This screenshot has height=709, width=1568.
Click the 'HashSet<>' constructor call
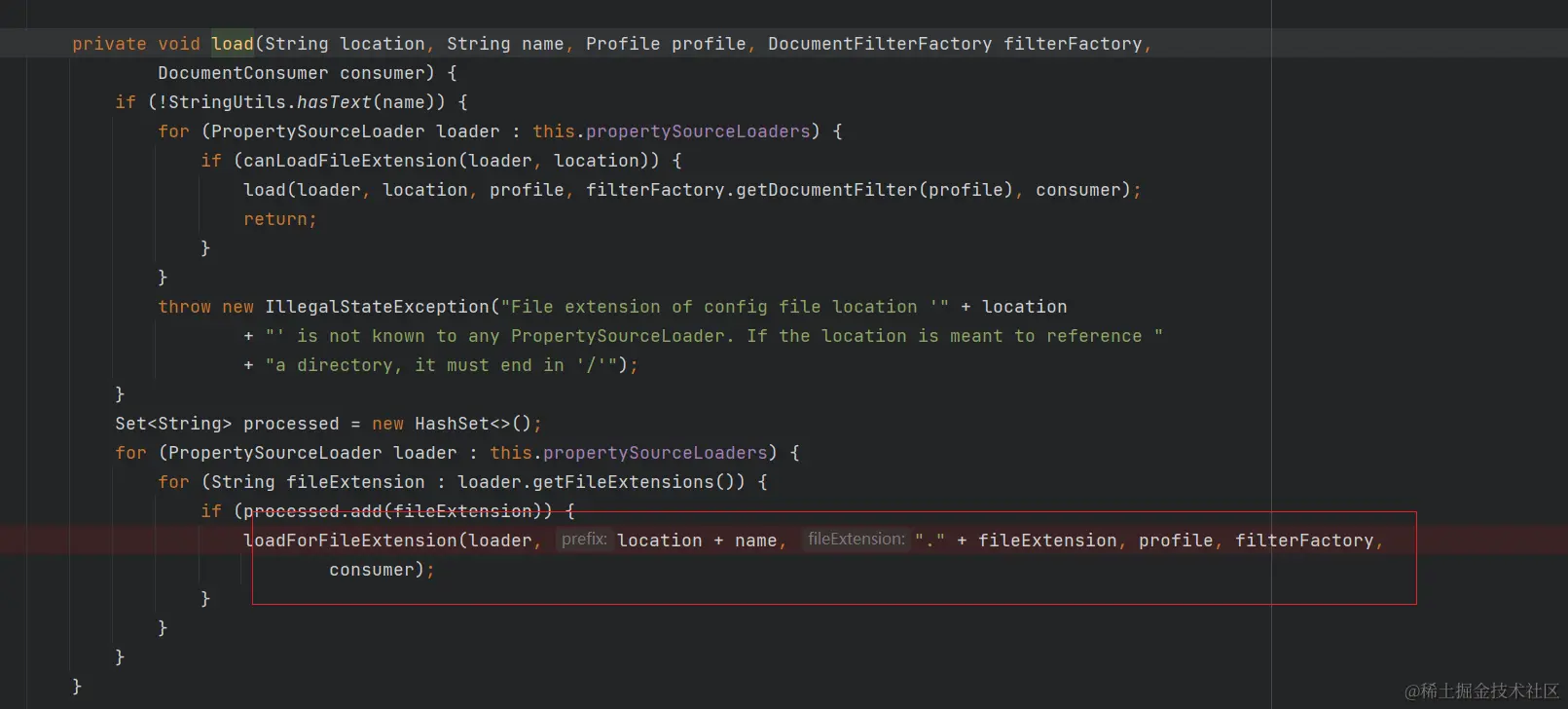coord(462,424)
